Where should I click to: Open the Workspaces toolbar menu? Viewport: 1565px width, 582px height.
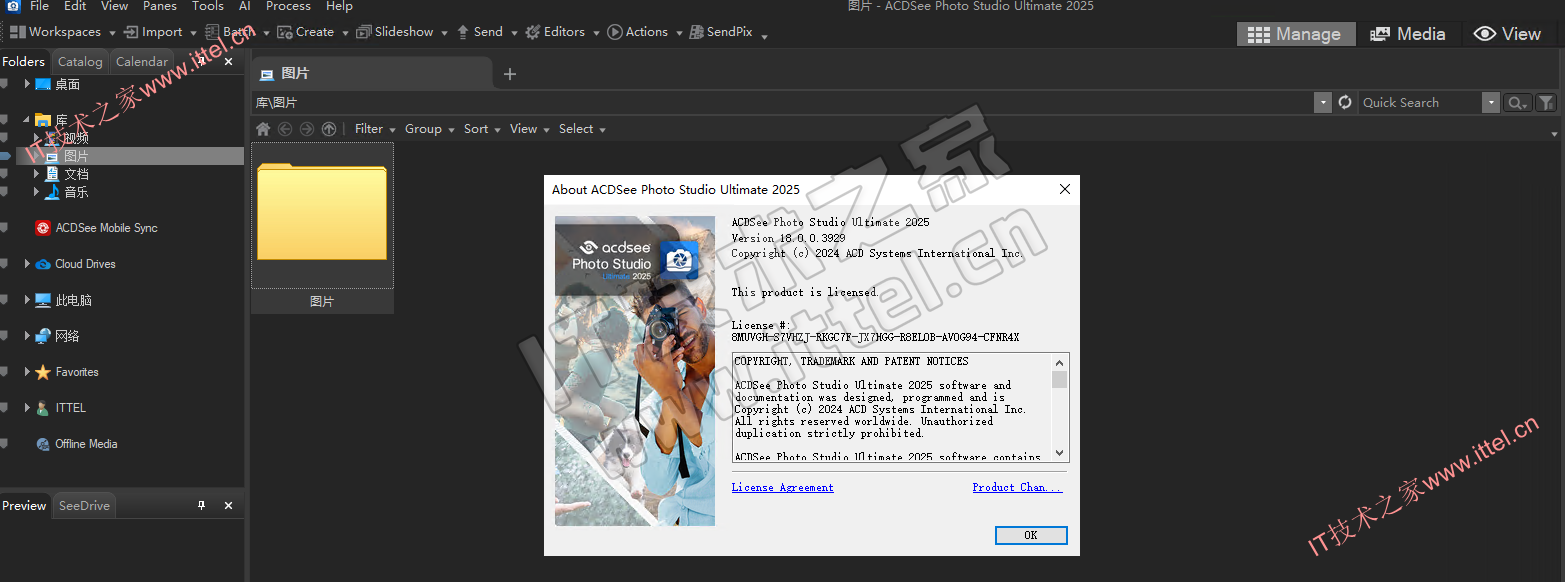60,32
